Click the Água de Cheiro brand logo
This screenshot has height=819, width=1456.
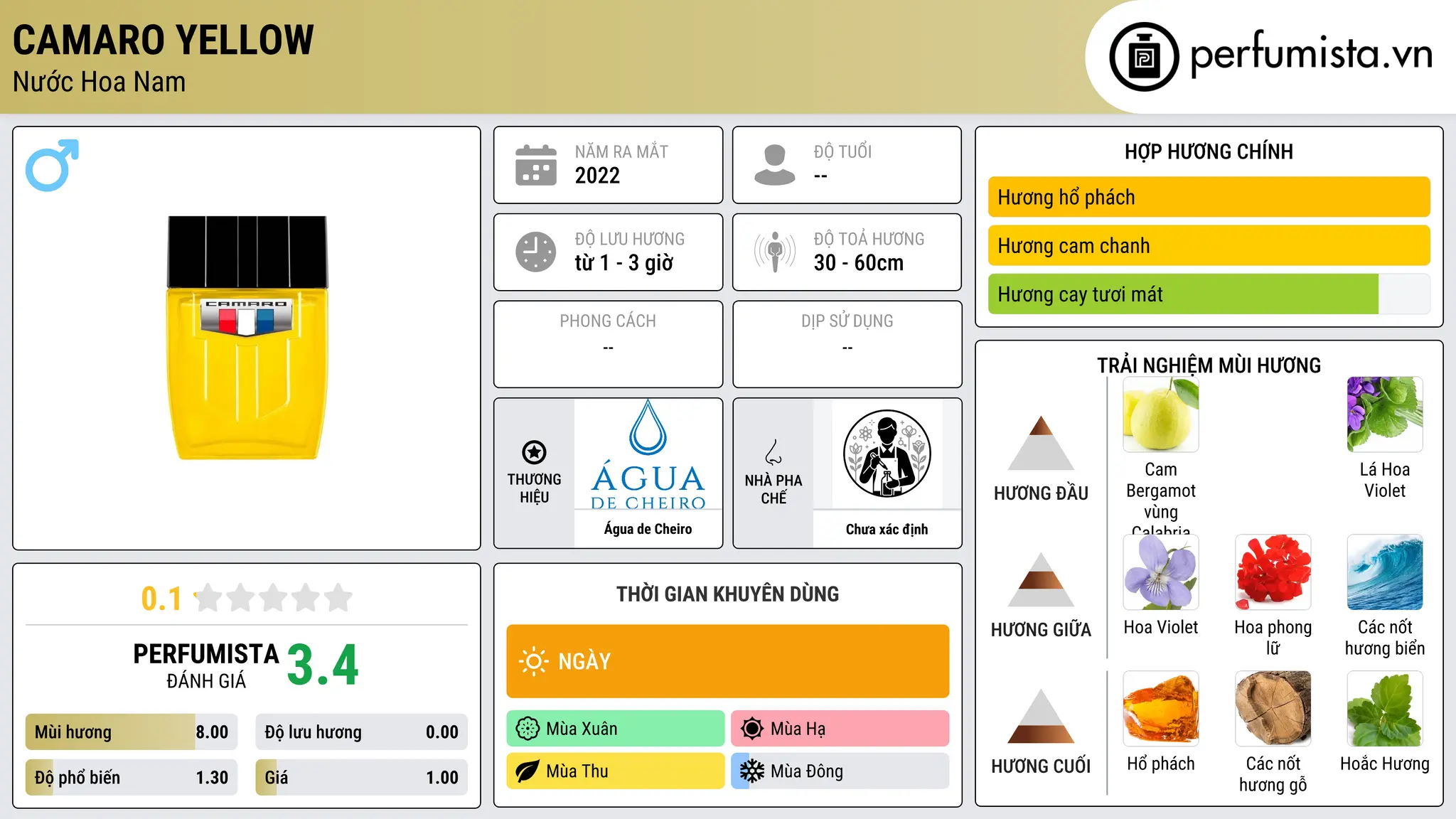pos(648,454)
